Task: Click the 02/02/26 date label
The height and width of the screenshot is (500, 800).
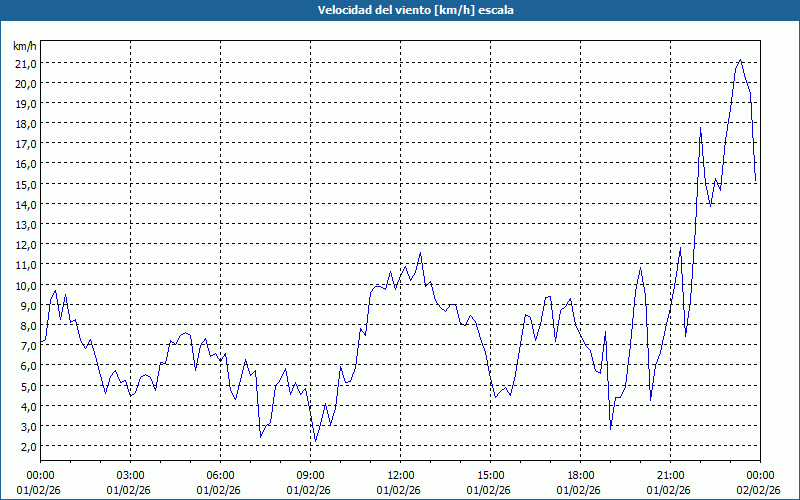Action: (760, 490)
